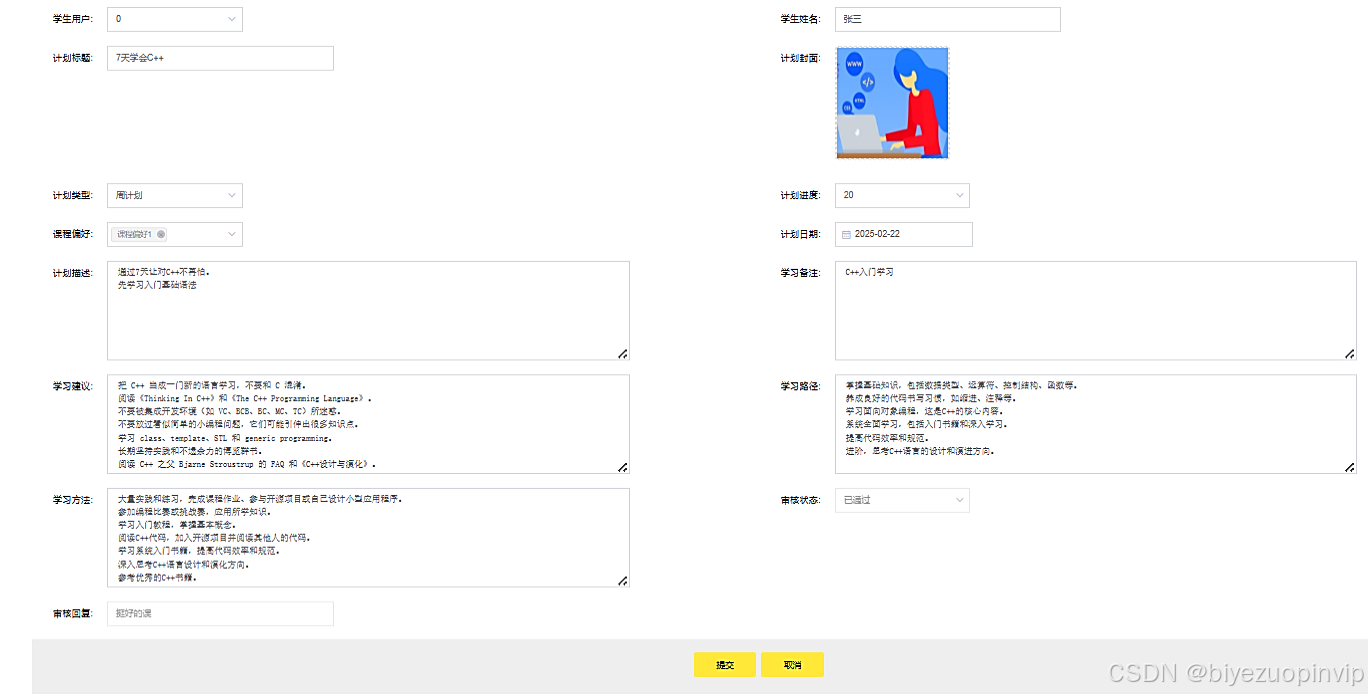
Task: Click the resize handle of 计划描述 textarea
Action: (x=623, y=353)
